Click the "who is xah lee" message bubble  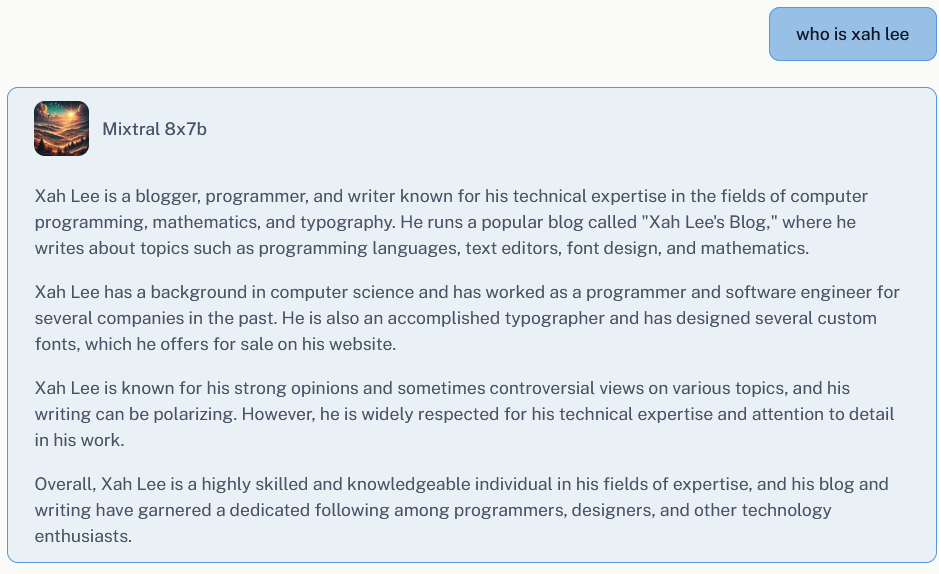pos(852,34)
